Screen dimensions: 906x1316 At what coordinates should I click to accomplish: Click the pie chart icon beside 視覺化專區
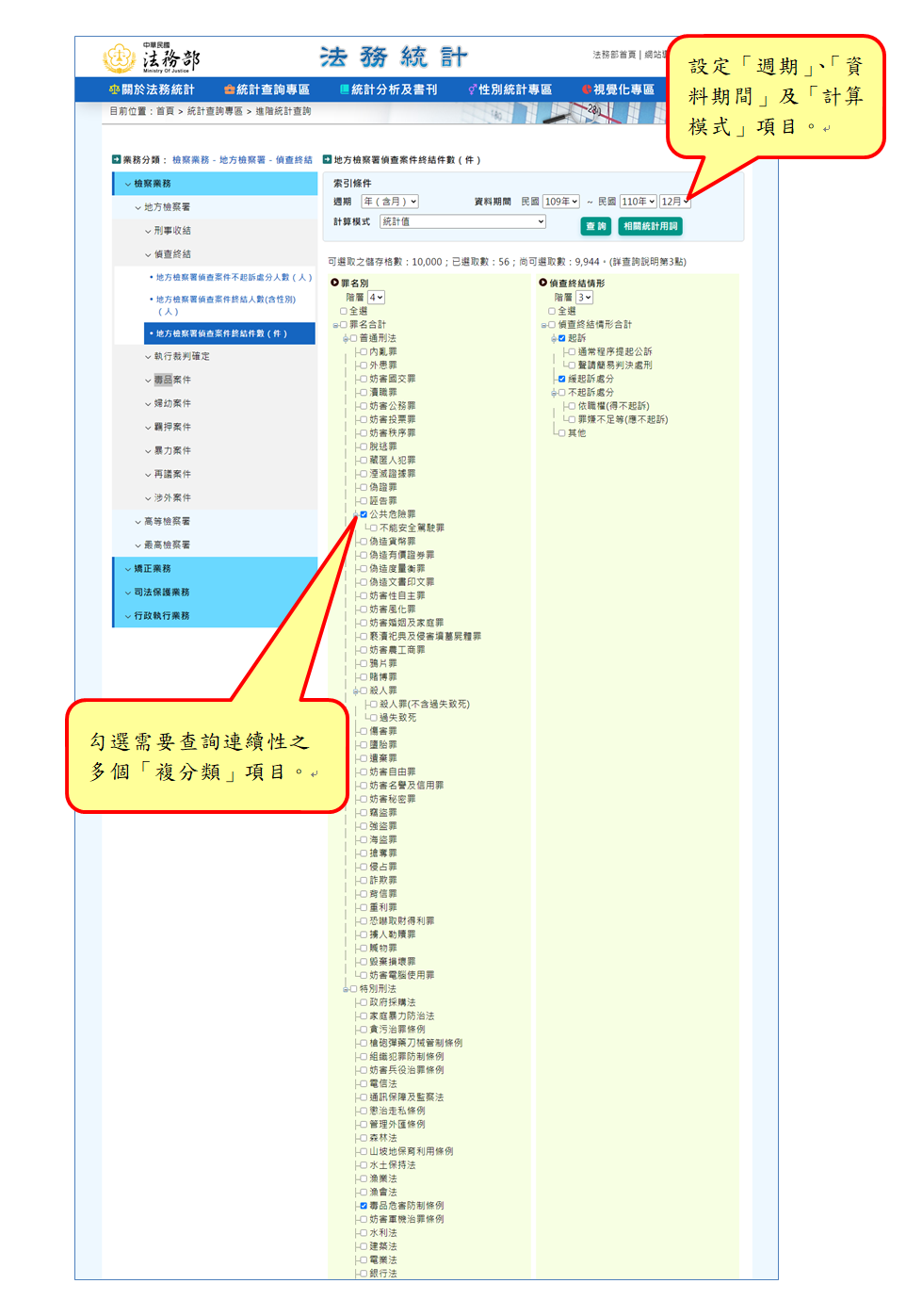(587, 89)
